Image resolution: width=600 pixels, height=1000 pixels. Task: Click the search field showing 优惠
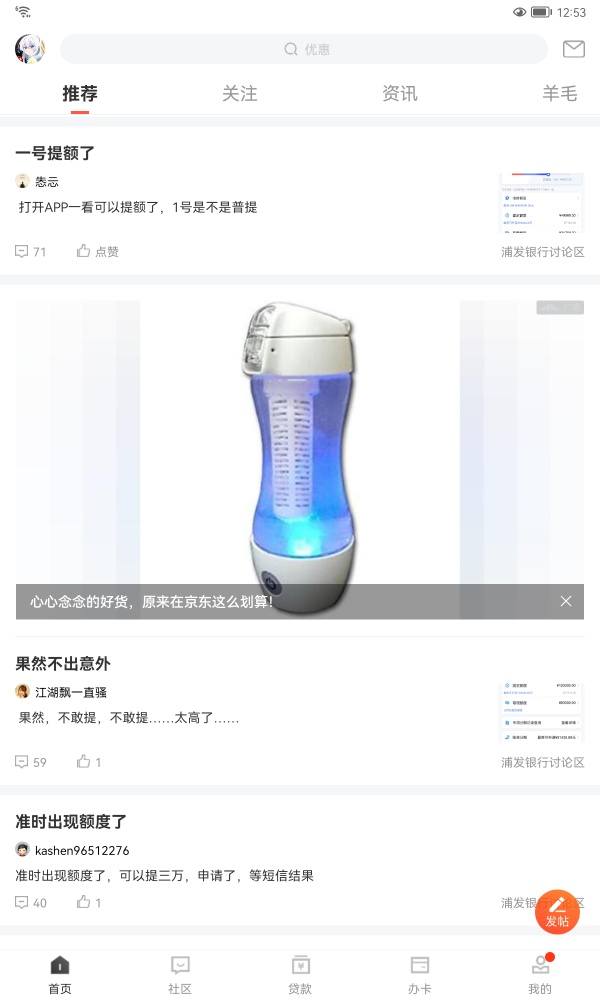[x=304, y=49]
